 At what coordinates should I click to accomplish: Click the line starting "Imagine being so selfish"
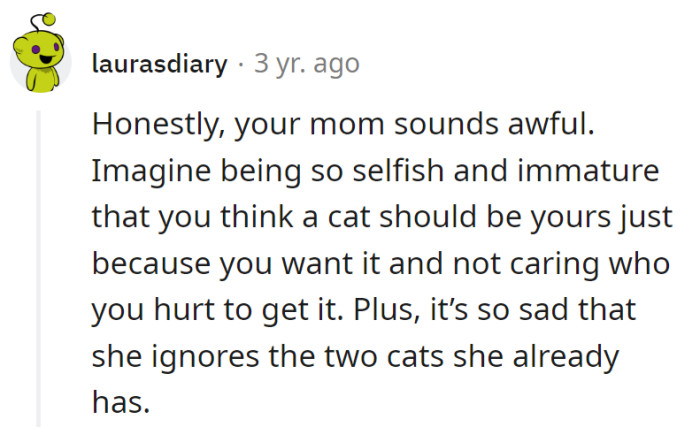[376, 171]
